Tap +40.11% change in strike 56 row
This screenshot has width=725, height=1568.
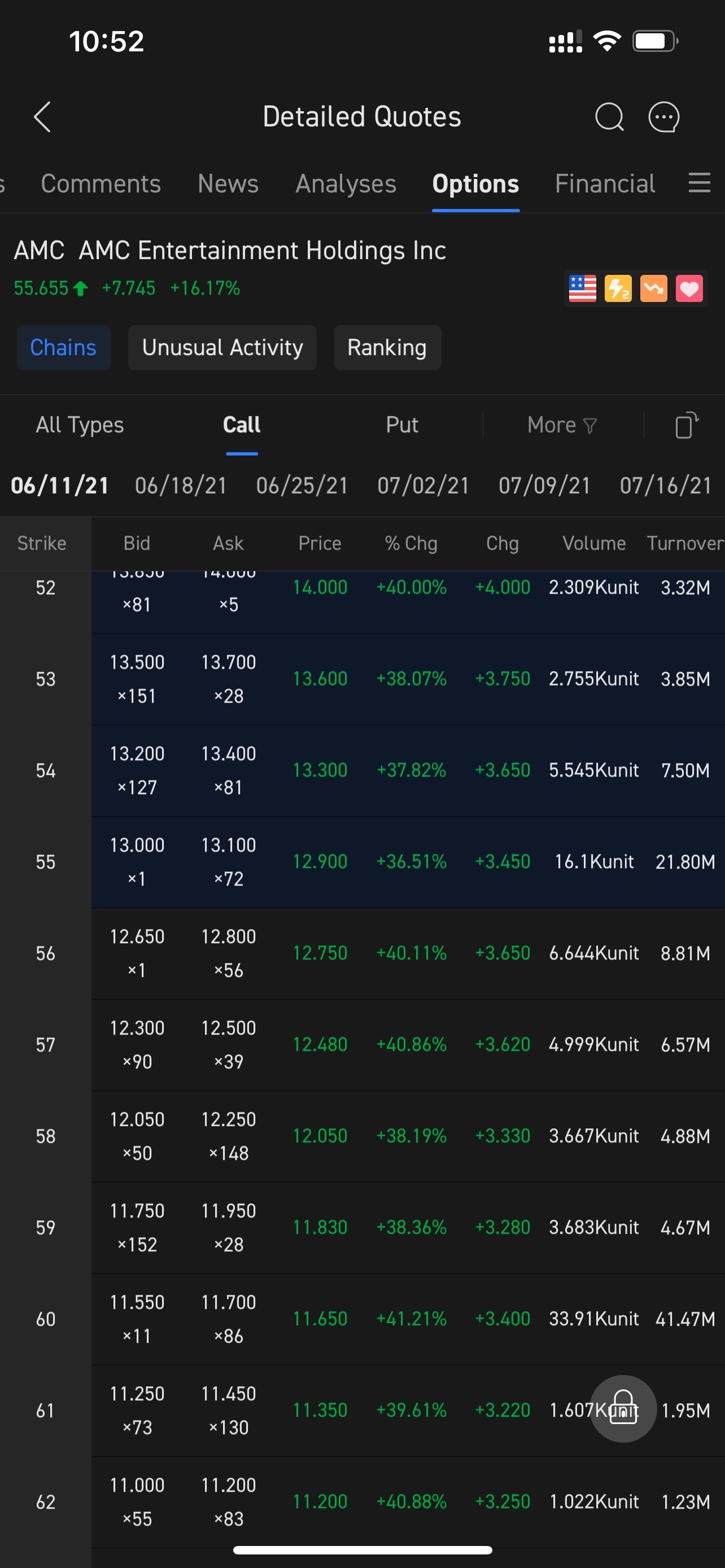pos(411,953)
